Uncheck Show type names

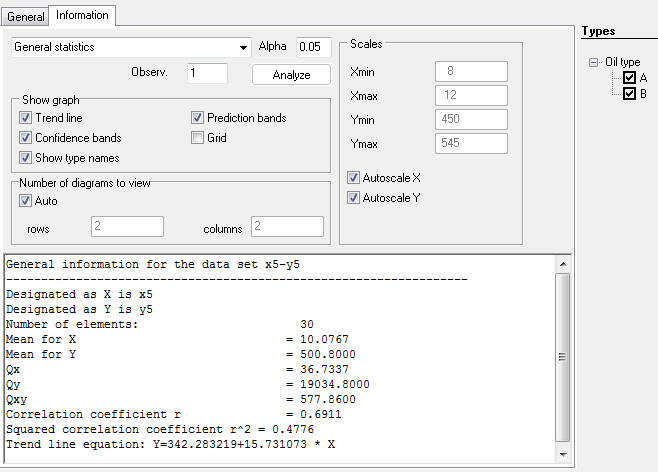tap(26, 158)
